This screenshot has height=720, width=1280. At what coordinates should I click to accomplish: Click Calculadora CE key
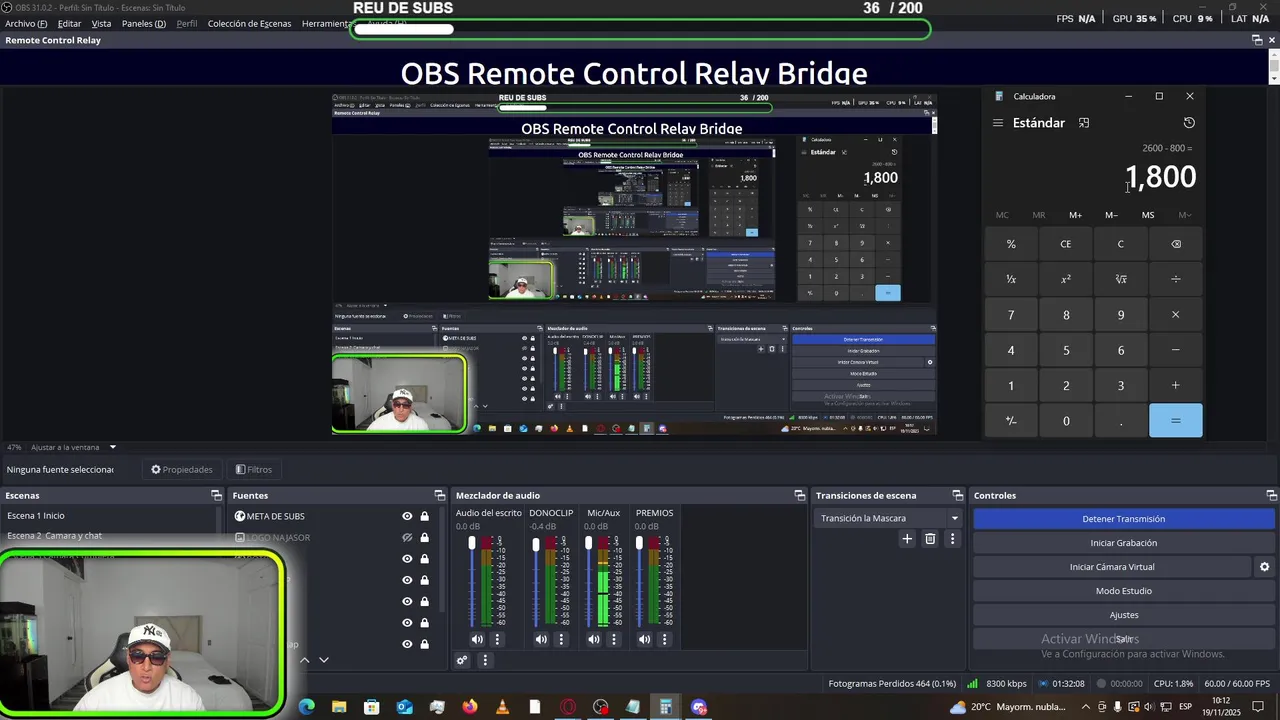[x=1065, y=244]
